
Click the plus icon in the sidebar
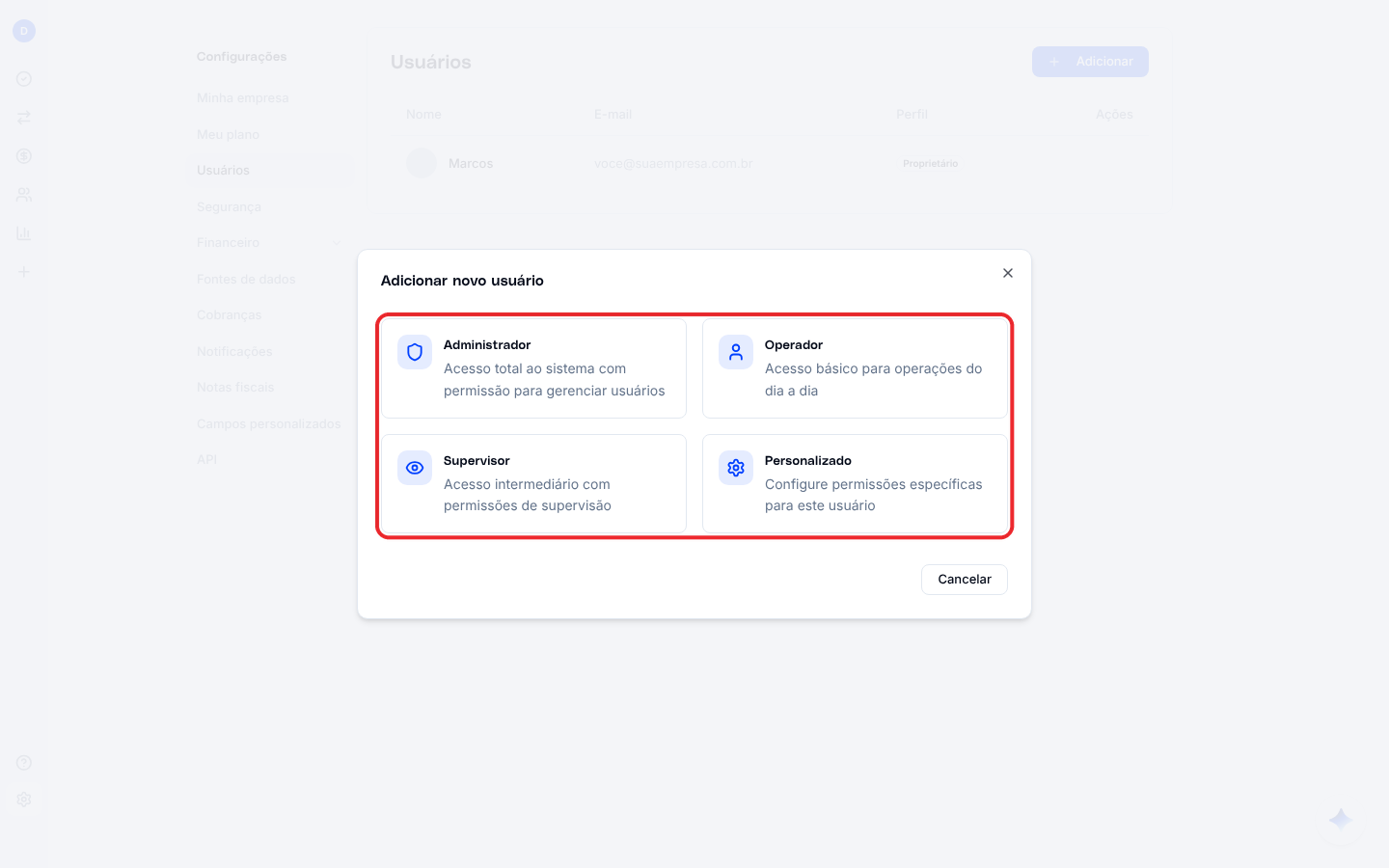pyautogui.click(x=24, y=272)
